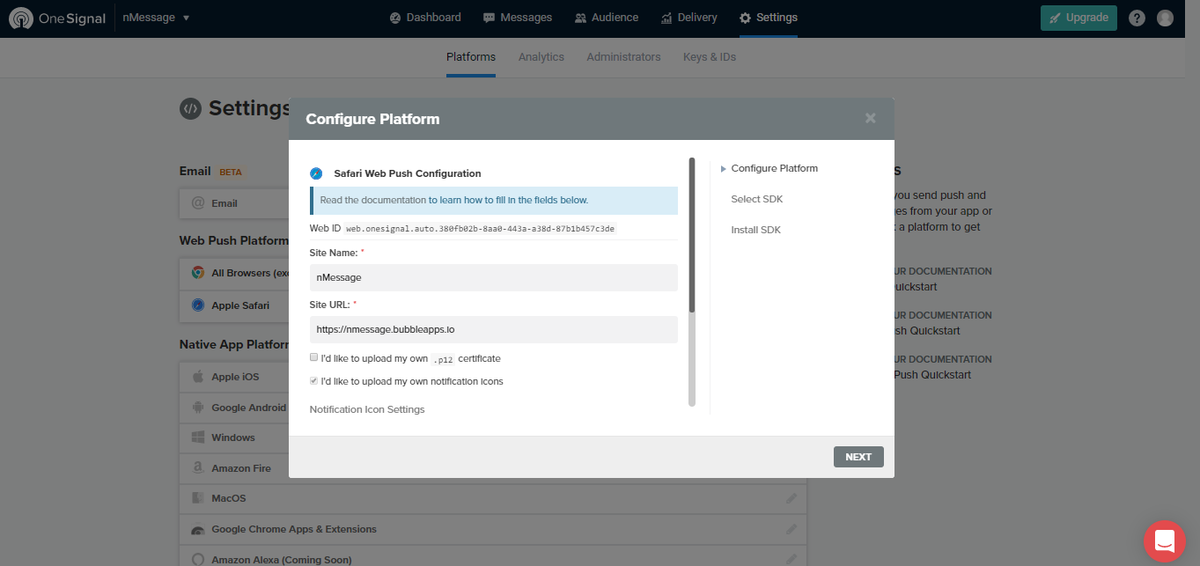
Task: Close the Configure Platform dialog
Action: click(870, 118)
